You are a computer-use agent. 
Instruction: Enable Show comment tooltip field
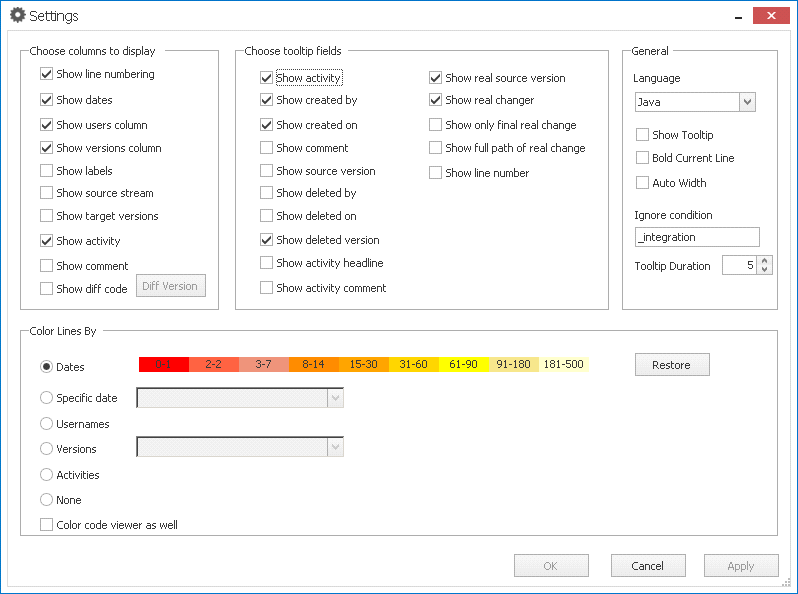tap(267, 148)
